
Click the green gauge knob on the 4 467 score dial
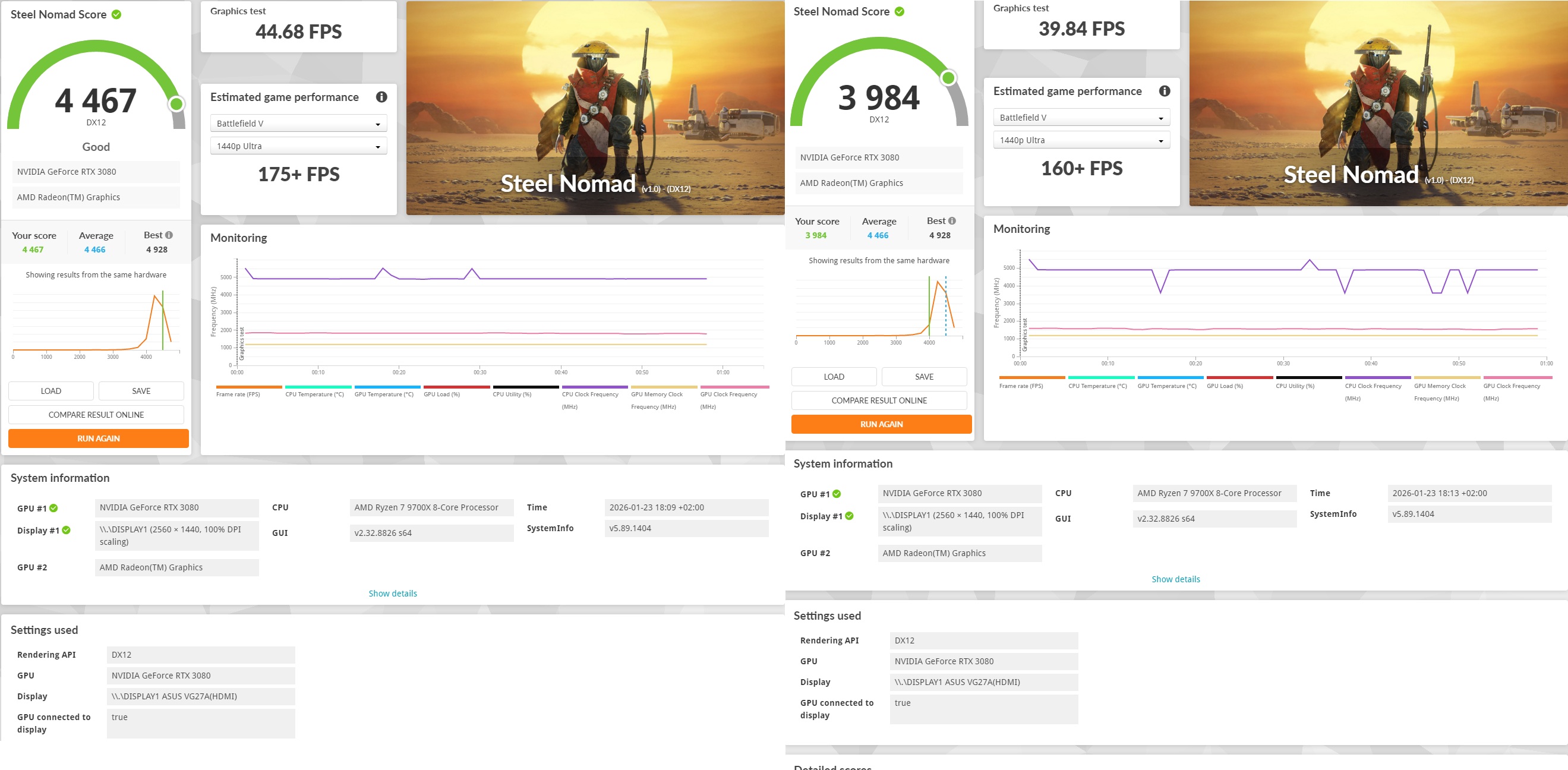176,104
